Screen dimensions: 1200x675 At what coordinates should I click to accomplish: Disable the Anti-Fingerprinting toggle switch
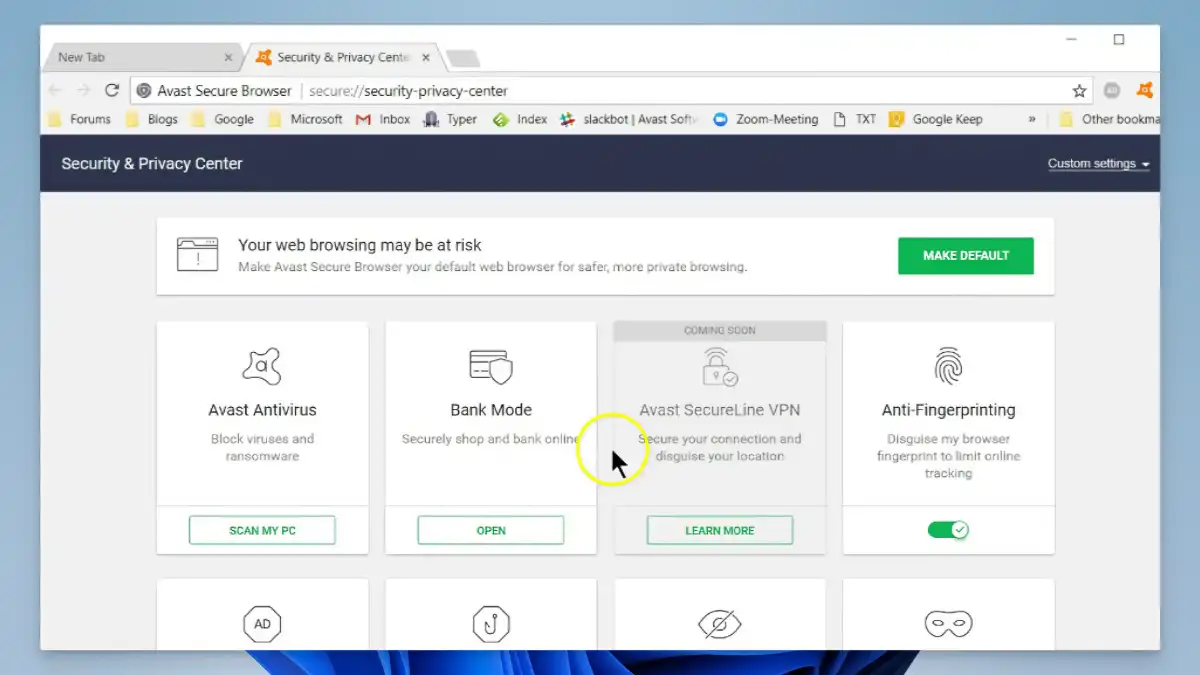point(947,530)
